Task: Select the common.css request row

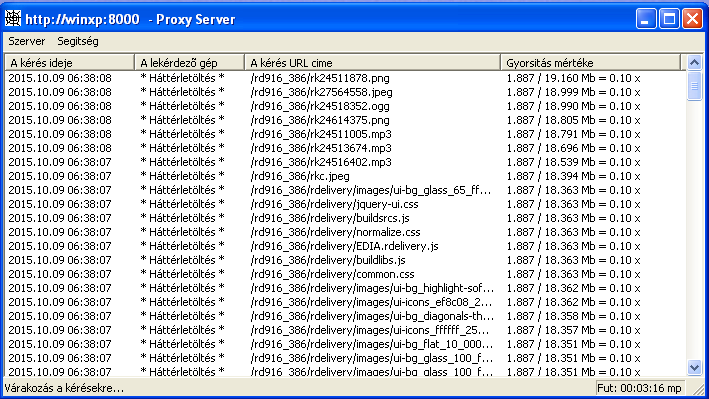Action: (x=345, y=275)
